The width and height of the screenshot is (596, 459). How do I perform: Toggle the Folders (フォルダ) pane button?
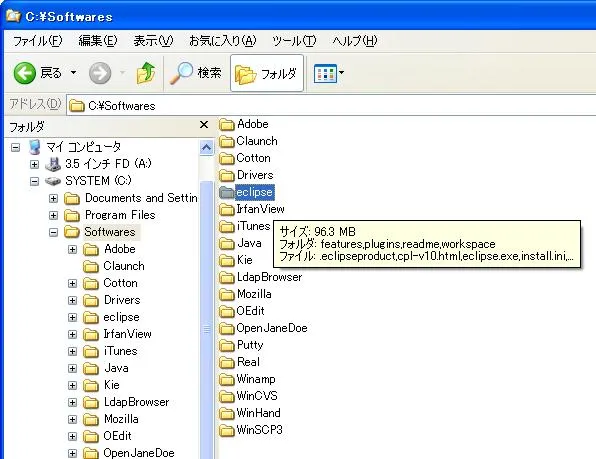(267, 73)
